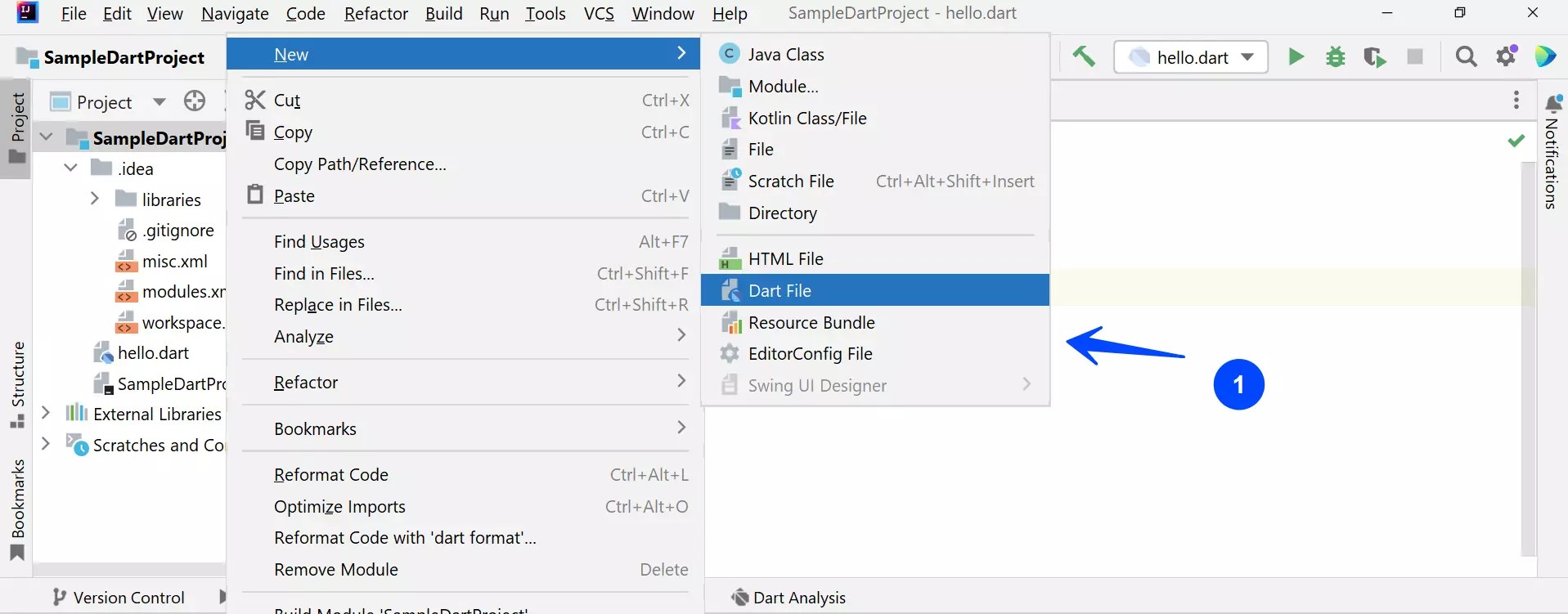The image size is (1568, 614).
Task: Choose Cut from the context menu
Action: point(465,100)
